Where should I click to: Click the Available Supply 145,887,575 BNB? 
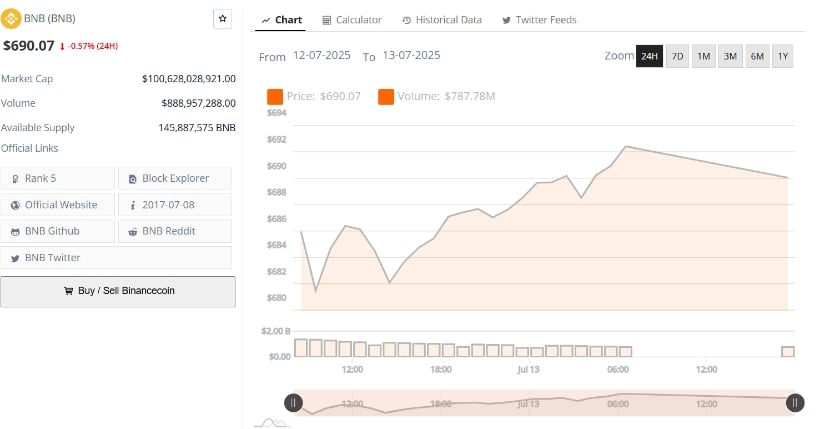pyautogui.click(x=197, y=127)
